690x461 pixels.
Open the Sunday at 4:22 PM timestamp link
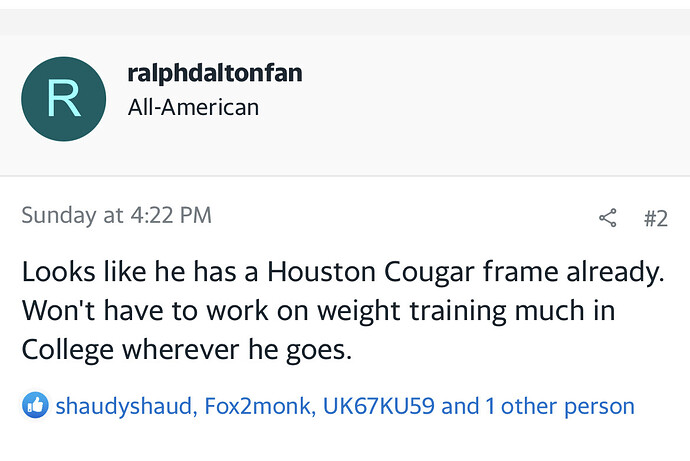pyautogui.click(x=117, y=216)
